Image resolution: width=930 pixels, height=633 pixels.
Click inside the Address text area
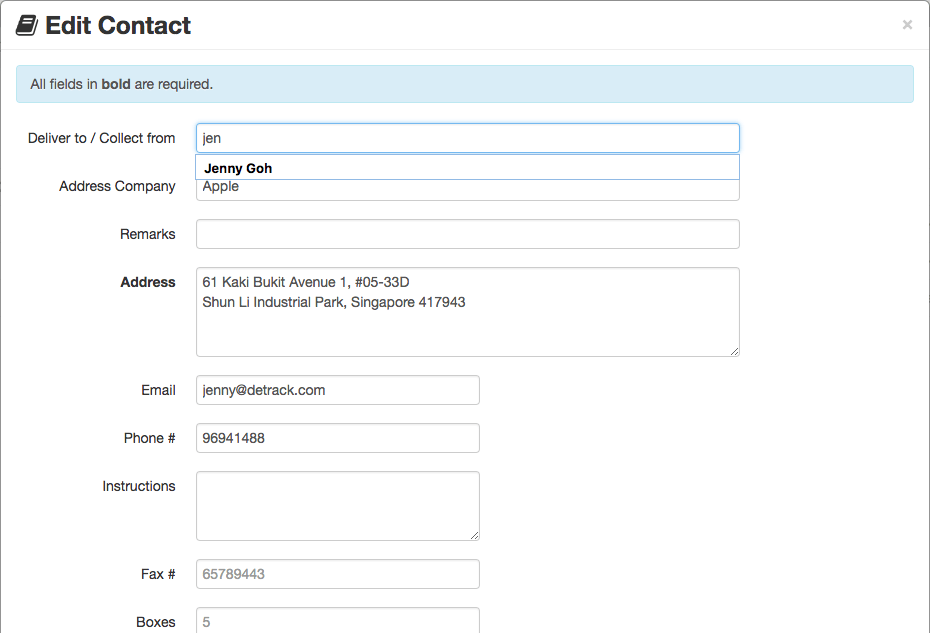pos(467,312)
